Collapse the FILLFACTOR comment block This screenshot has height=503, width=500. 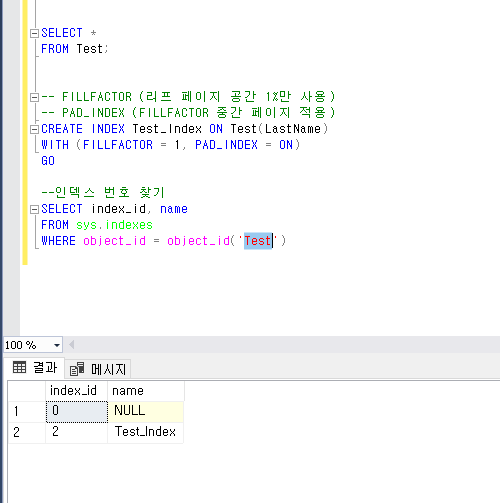point(34,97)
